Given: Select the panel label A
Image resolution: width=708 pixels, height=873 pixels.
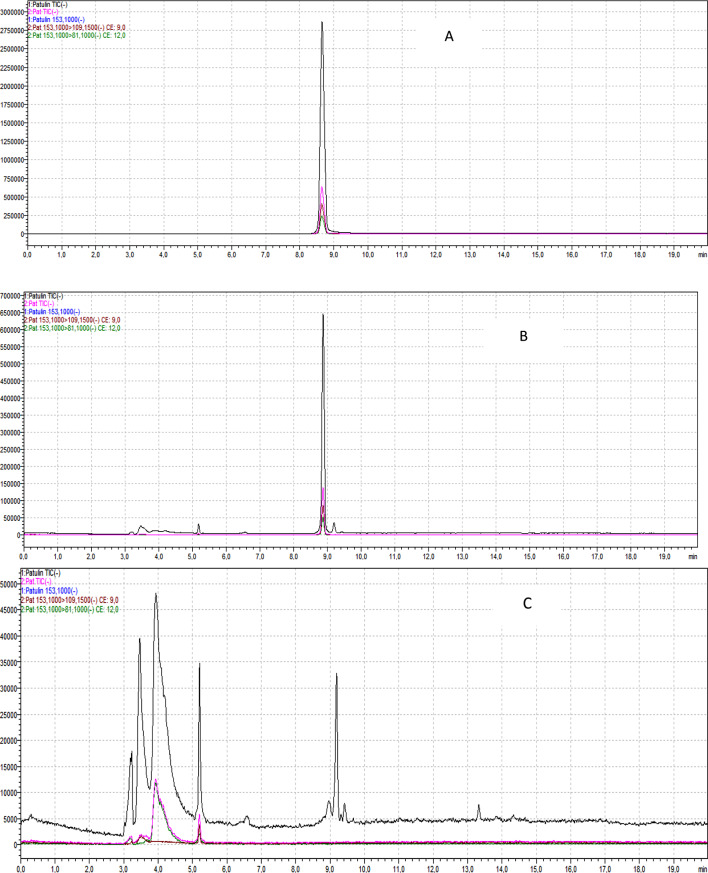Looking at the screenshot, I should (449, 36).
